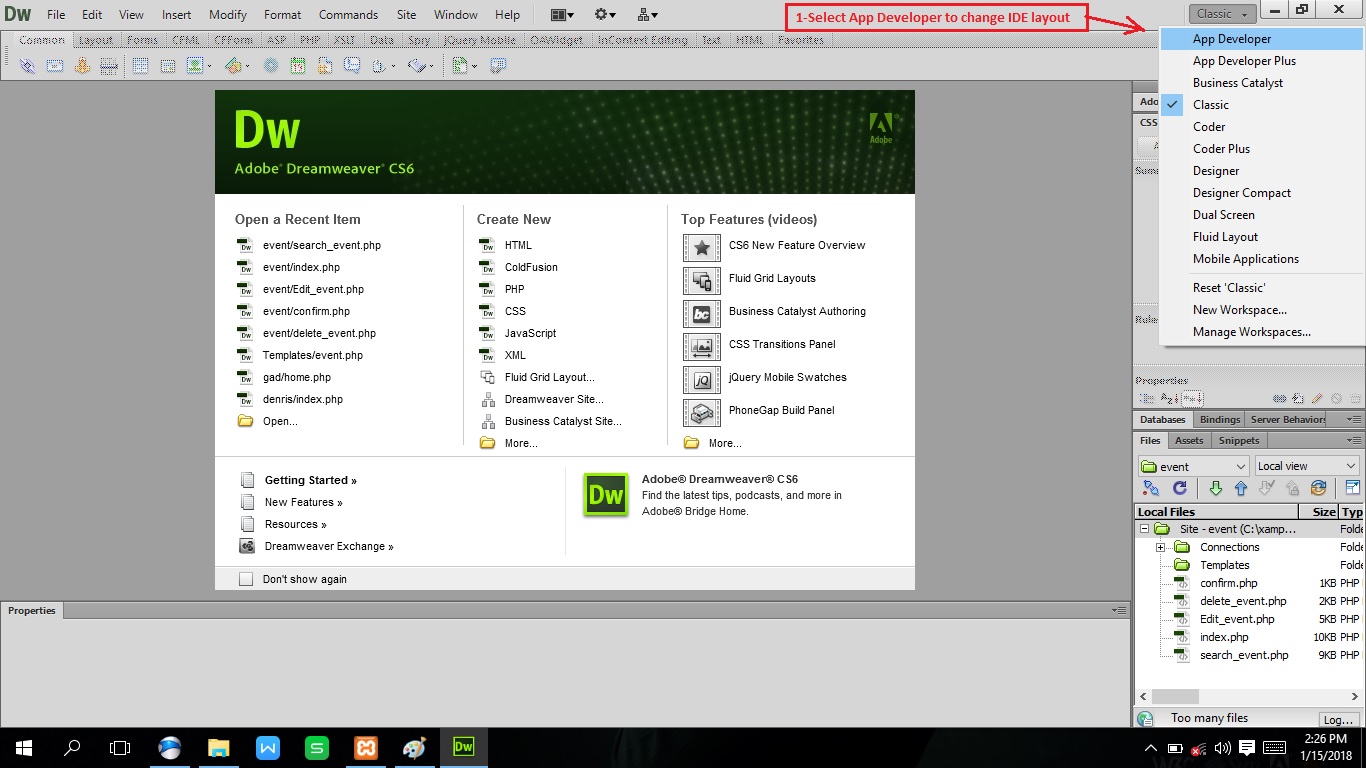This screenshot has width=1366, height=768.
Task: Click the Size column header
Action: 1318,512
